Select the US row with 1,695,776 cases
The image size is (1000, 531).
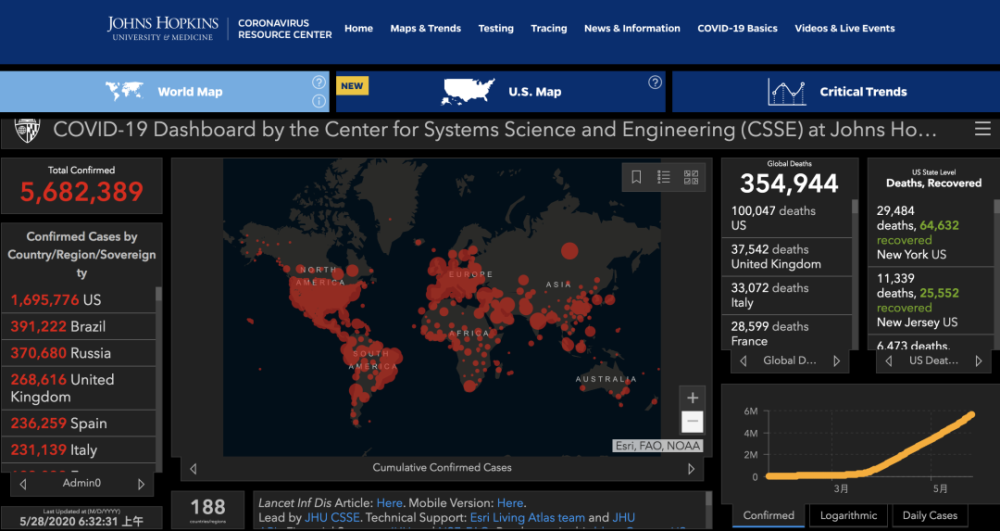[x=78, y=300]
